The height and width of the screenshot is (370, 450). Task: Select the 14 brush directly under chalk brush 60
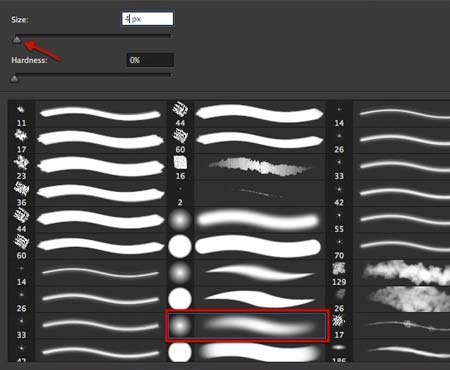click(x=87, y=273)
